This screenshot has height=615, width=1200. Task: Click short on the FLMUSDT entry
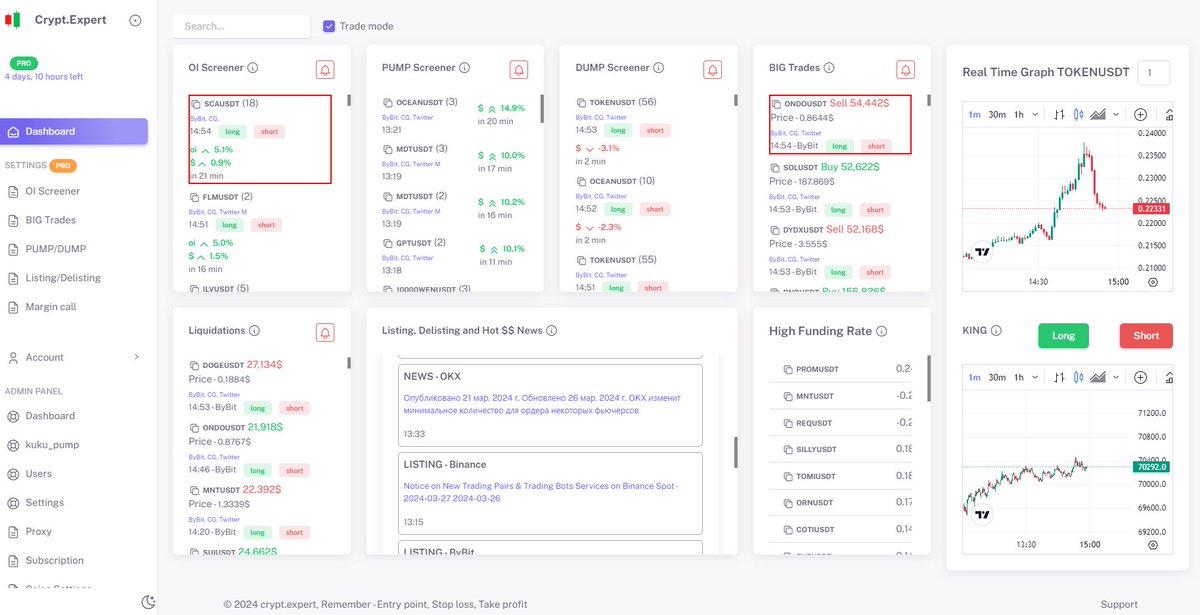(x=266, y=225)
